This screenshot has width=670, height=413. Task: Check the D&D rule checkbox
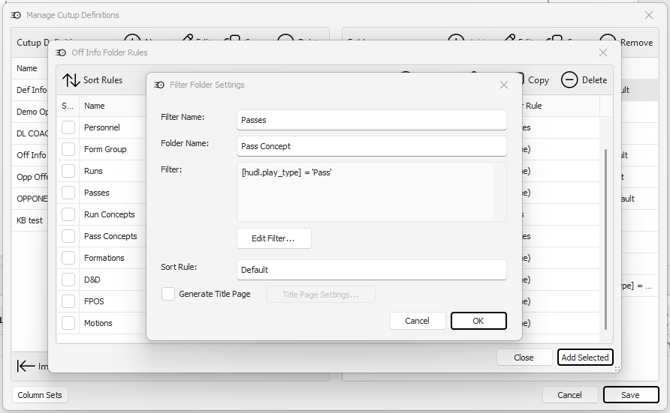(68, 280)
